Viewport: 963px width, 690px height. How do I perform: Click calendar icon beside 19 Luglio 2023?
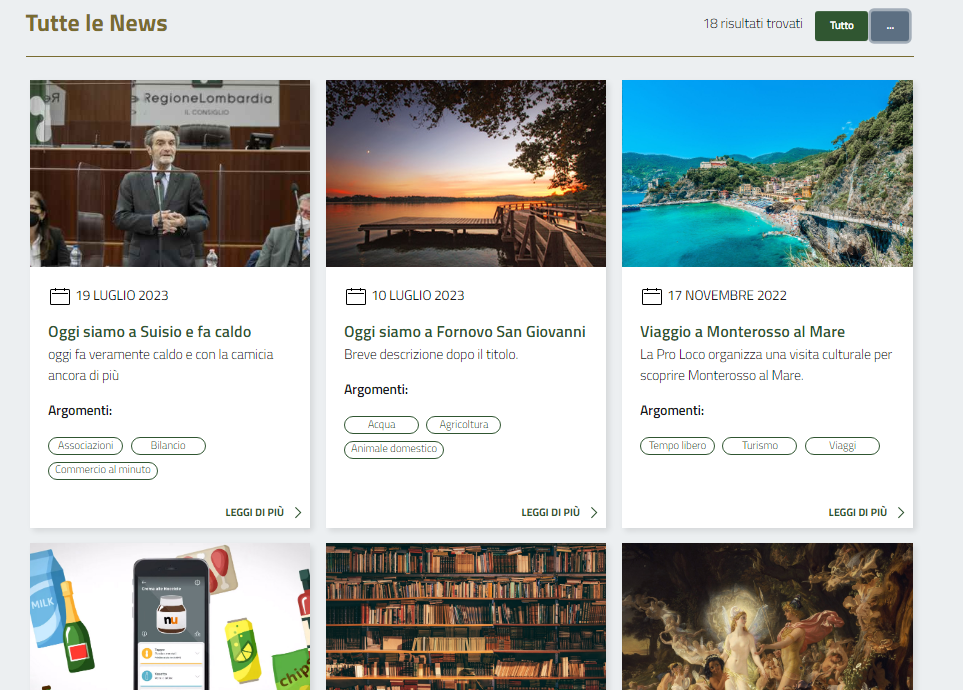tap(59, 296)
